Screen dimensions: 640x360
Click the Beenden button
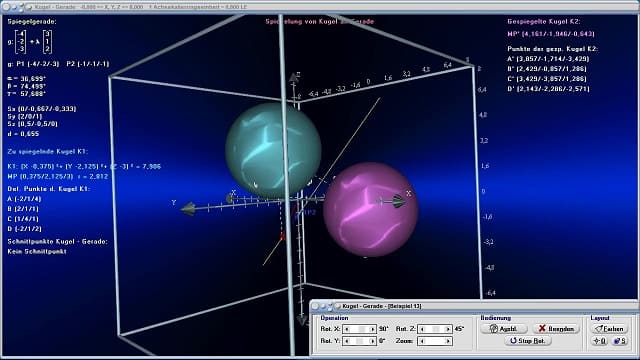(x=556, y=329)
